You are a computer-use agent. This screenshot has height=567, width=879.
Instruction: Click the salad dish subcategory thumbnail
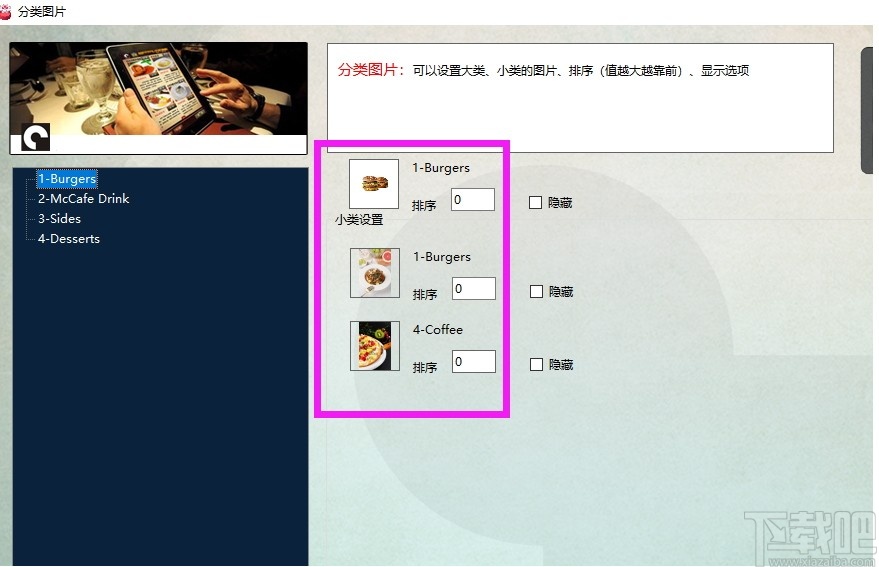(x=374, y=273)
